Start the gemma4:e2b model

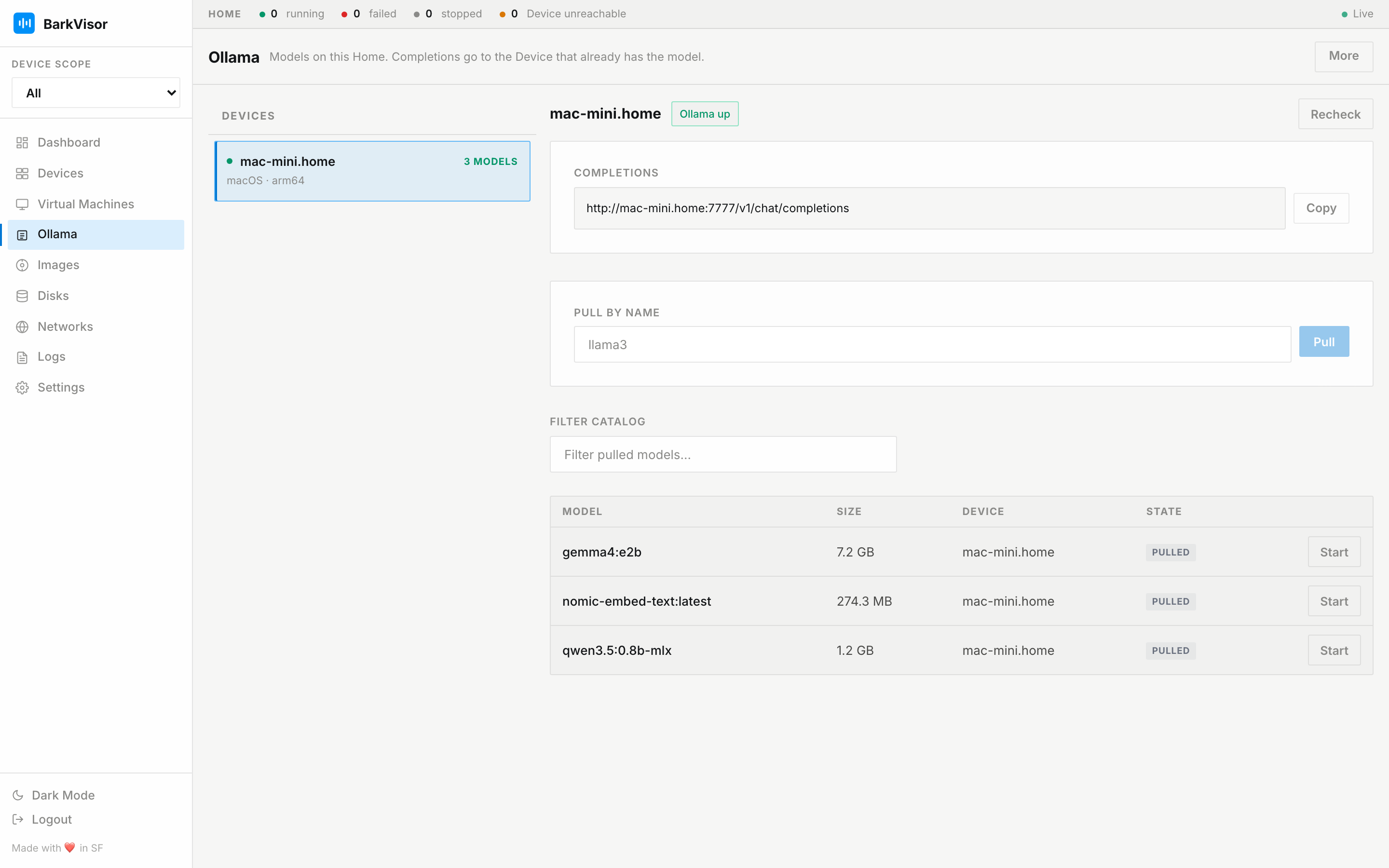[1334, 552]
